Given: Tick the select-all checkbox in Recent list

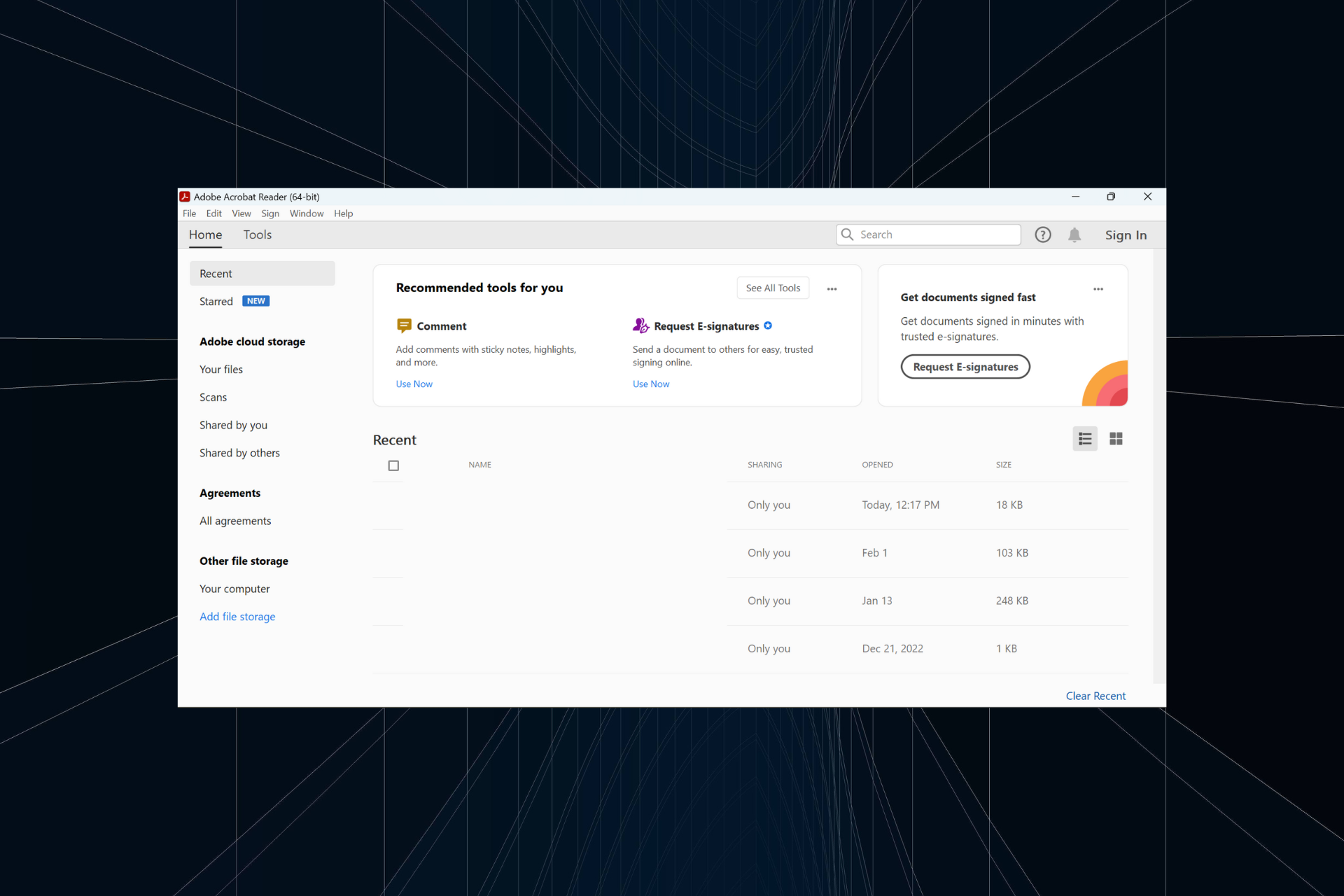Looking at the screenshot, I should pyautogui.click(x=393, y=465).
